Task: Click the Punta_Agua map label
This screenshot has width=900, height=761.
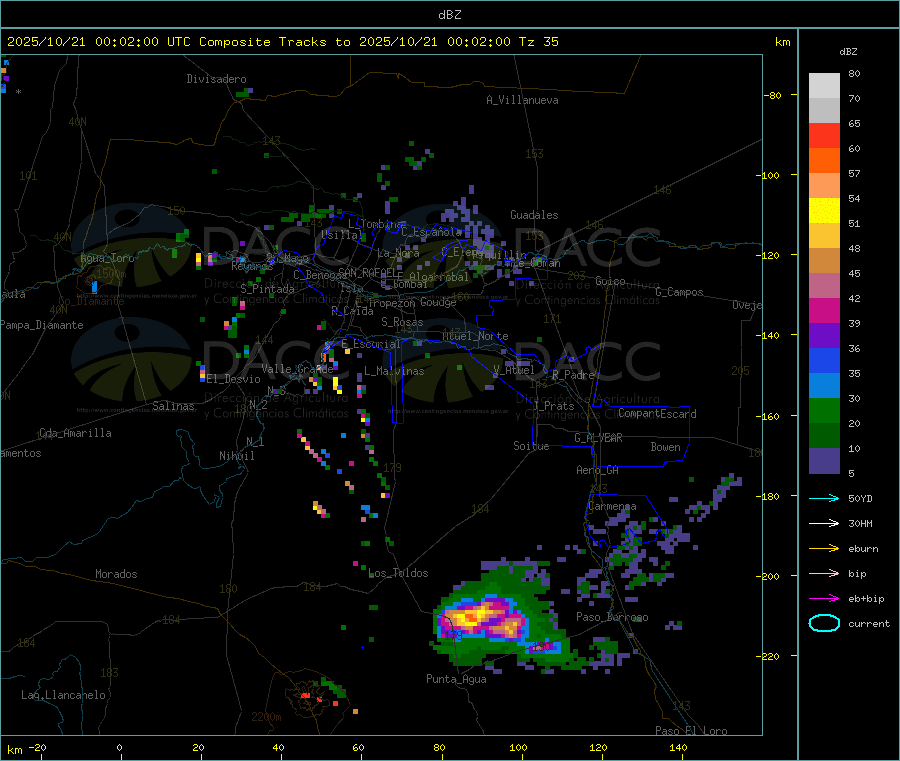Action: (456, 679)
